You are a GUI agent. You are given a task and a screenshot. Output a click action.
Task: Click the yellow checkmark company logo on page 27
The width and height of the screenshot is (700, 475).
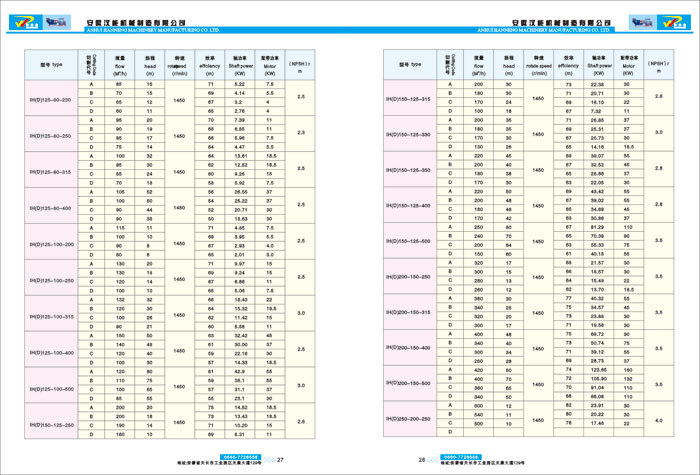[x=25, y=22]
